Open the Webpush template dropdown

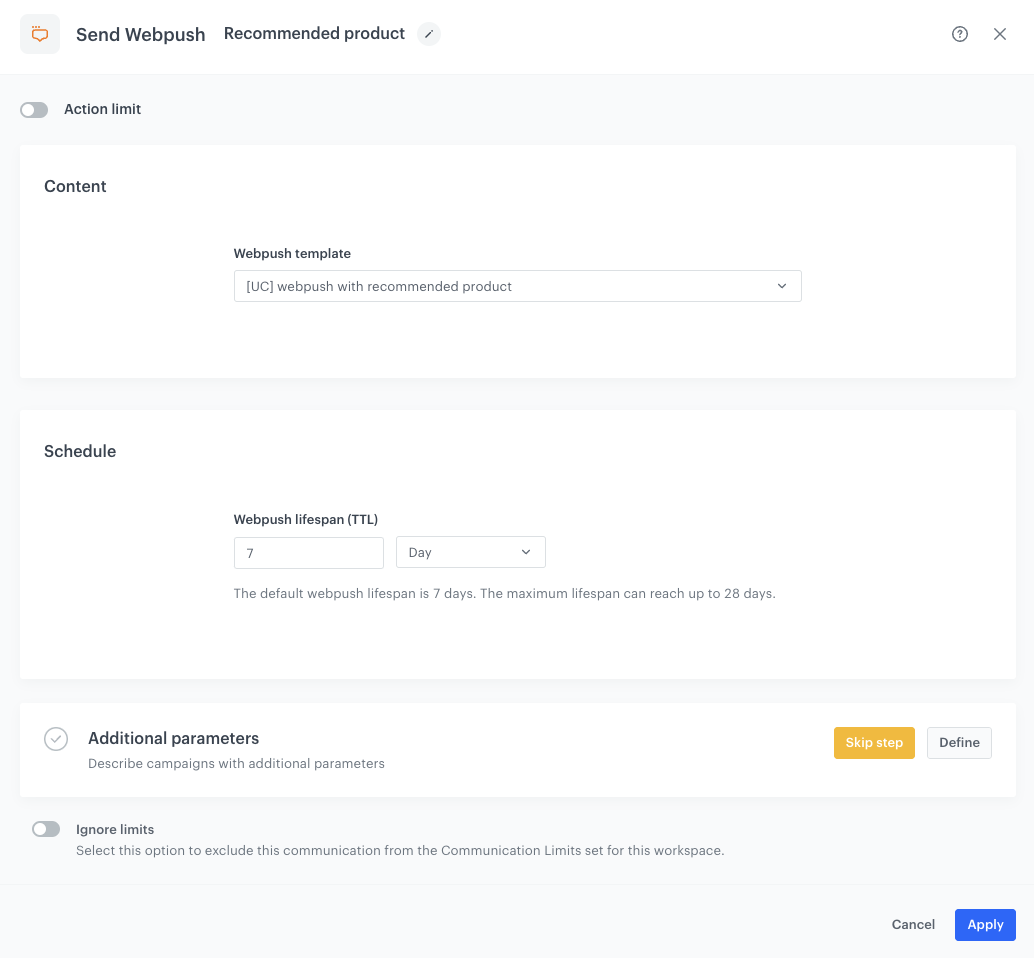pyautogui.click(x=517, y=286)
